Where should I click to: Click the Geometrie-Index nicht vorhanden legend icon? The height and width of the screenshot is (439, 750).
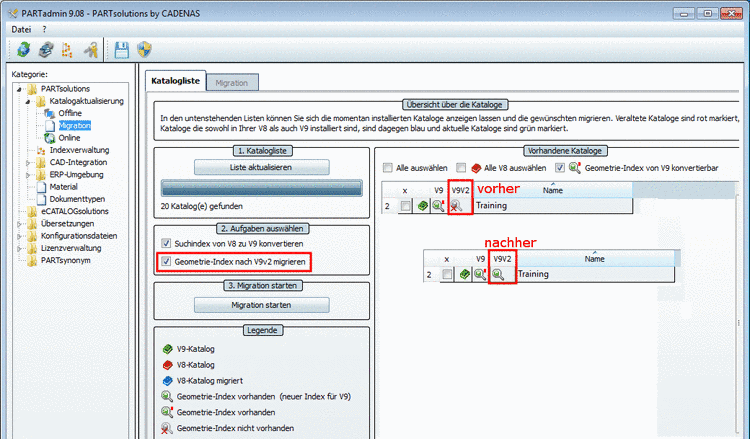tap(166, 428)
